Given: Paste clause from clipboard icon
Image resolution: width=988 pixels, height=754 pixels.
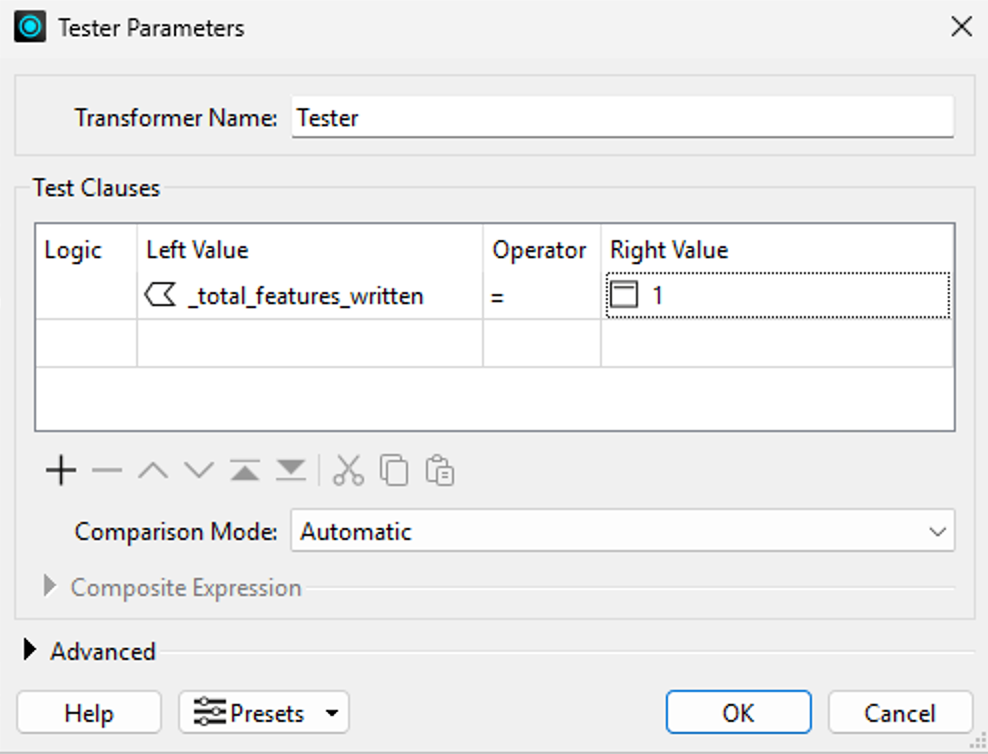Looking at the screenshot, I should 440,471.
